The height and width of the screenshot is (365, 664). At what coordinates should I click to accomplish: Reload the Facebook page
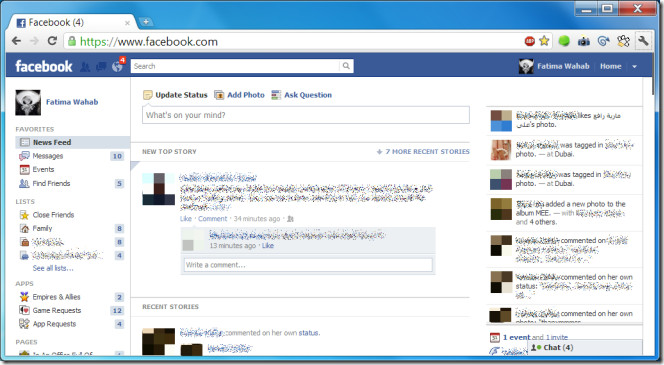coord(52,41)
